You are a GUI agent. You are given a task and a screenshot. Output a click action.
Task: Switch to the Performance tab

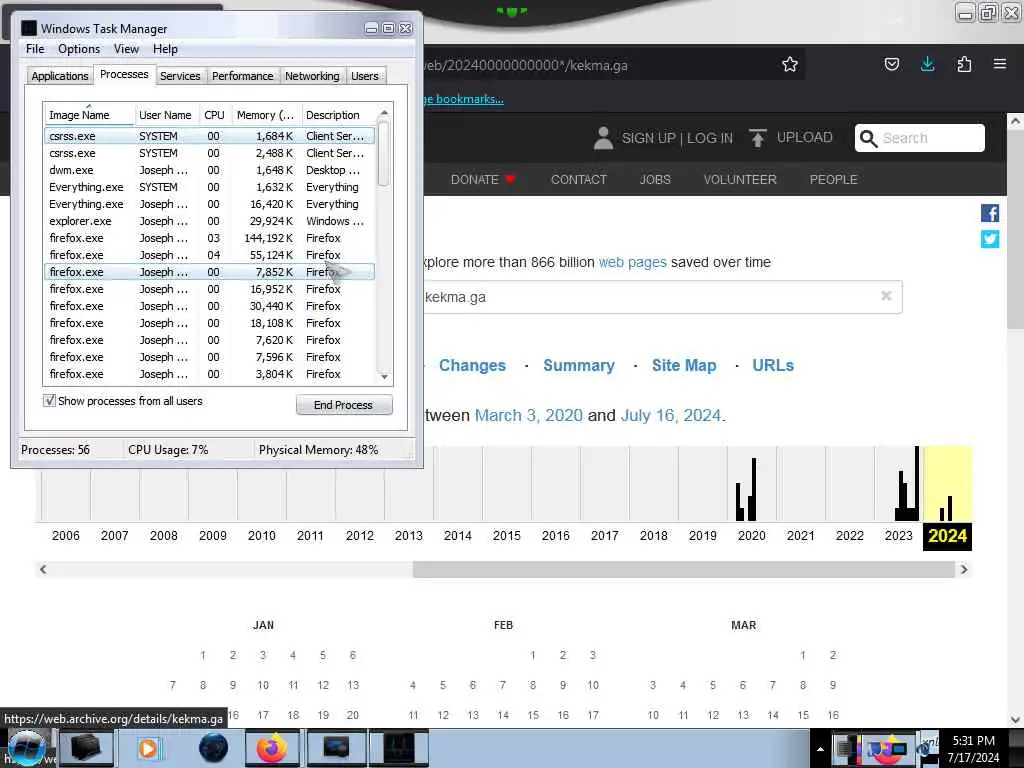point(242,76)
